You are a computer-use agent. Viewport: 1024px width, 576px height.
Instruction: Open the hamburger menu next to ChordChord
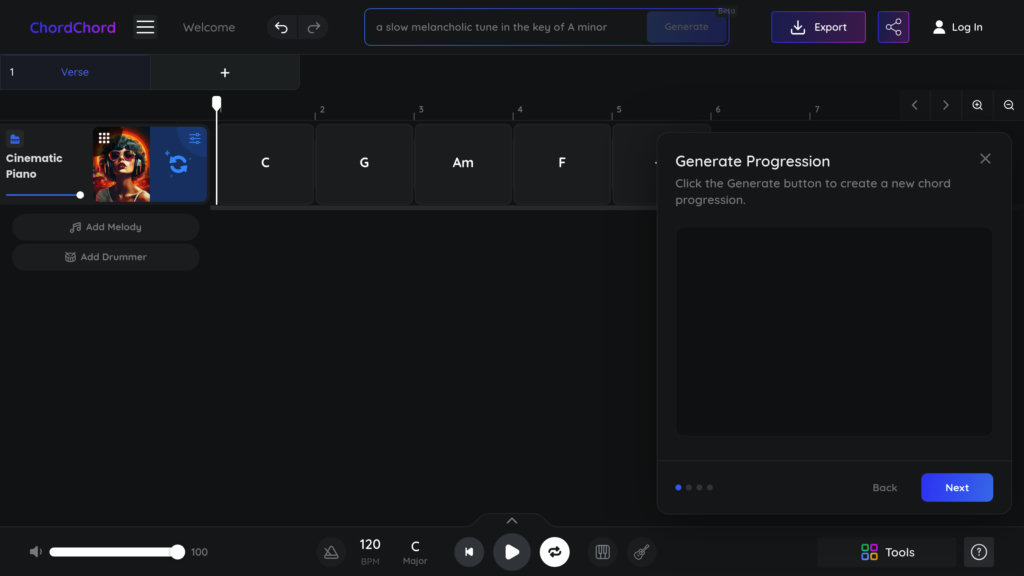145,27
